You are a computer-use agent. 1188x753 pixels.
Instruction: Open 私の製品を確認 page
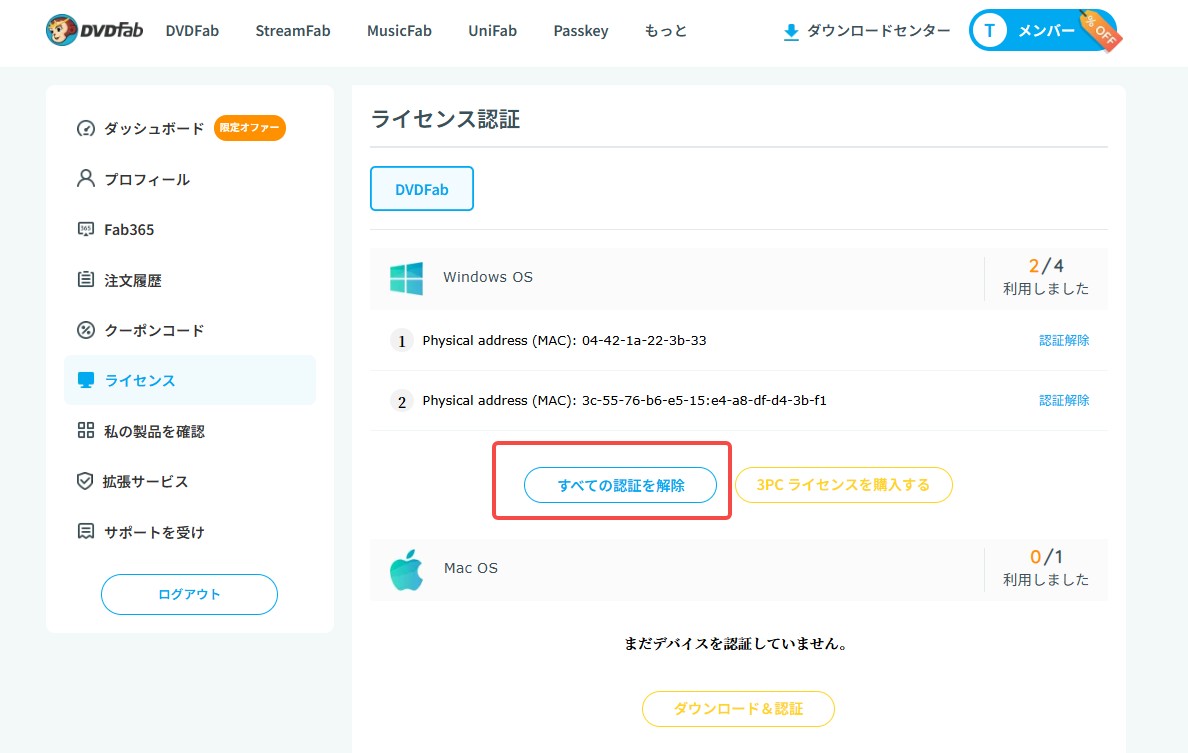pyautogui.click(x=155, y=431)
